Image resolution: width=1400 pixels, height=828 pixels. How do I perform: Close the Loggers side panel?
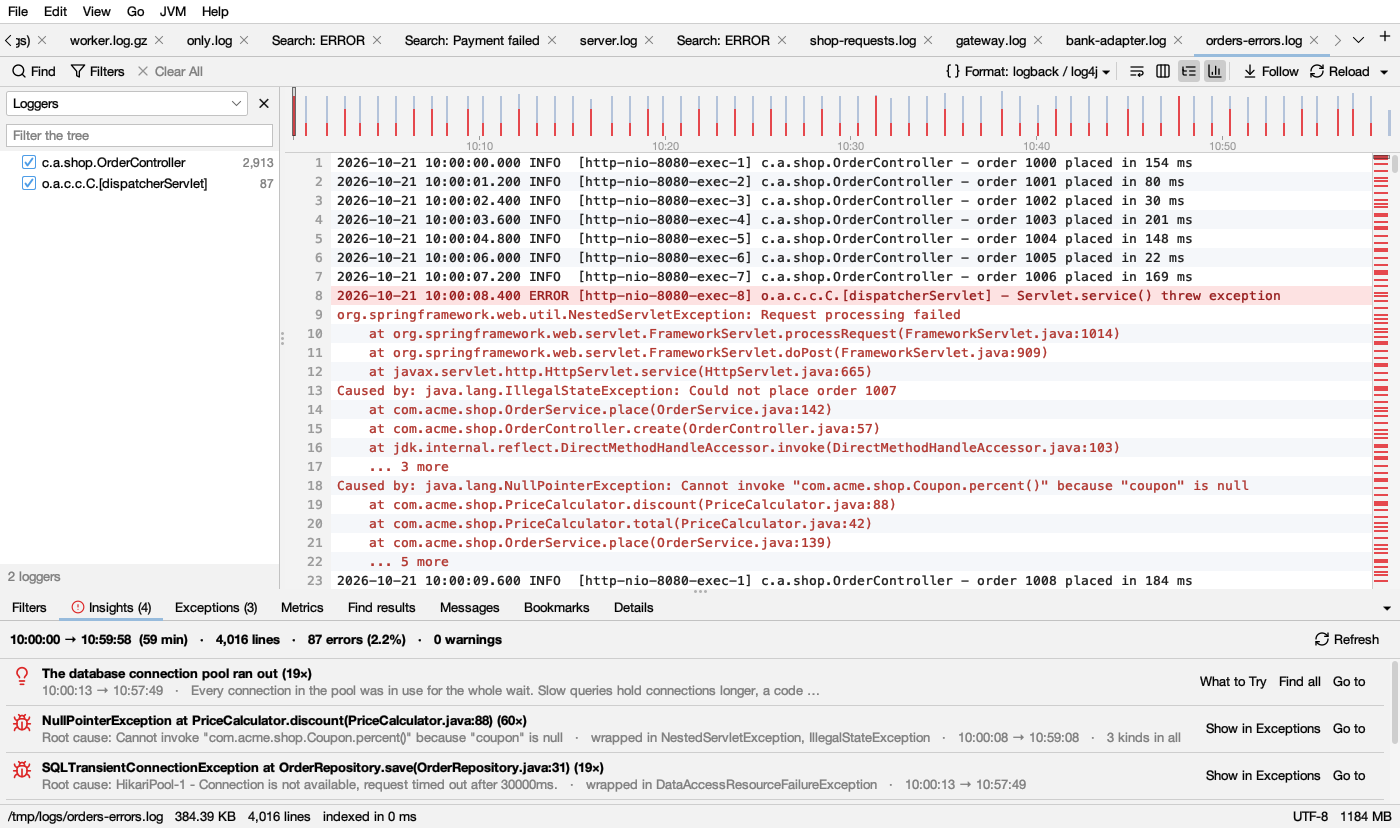point(264,103)
